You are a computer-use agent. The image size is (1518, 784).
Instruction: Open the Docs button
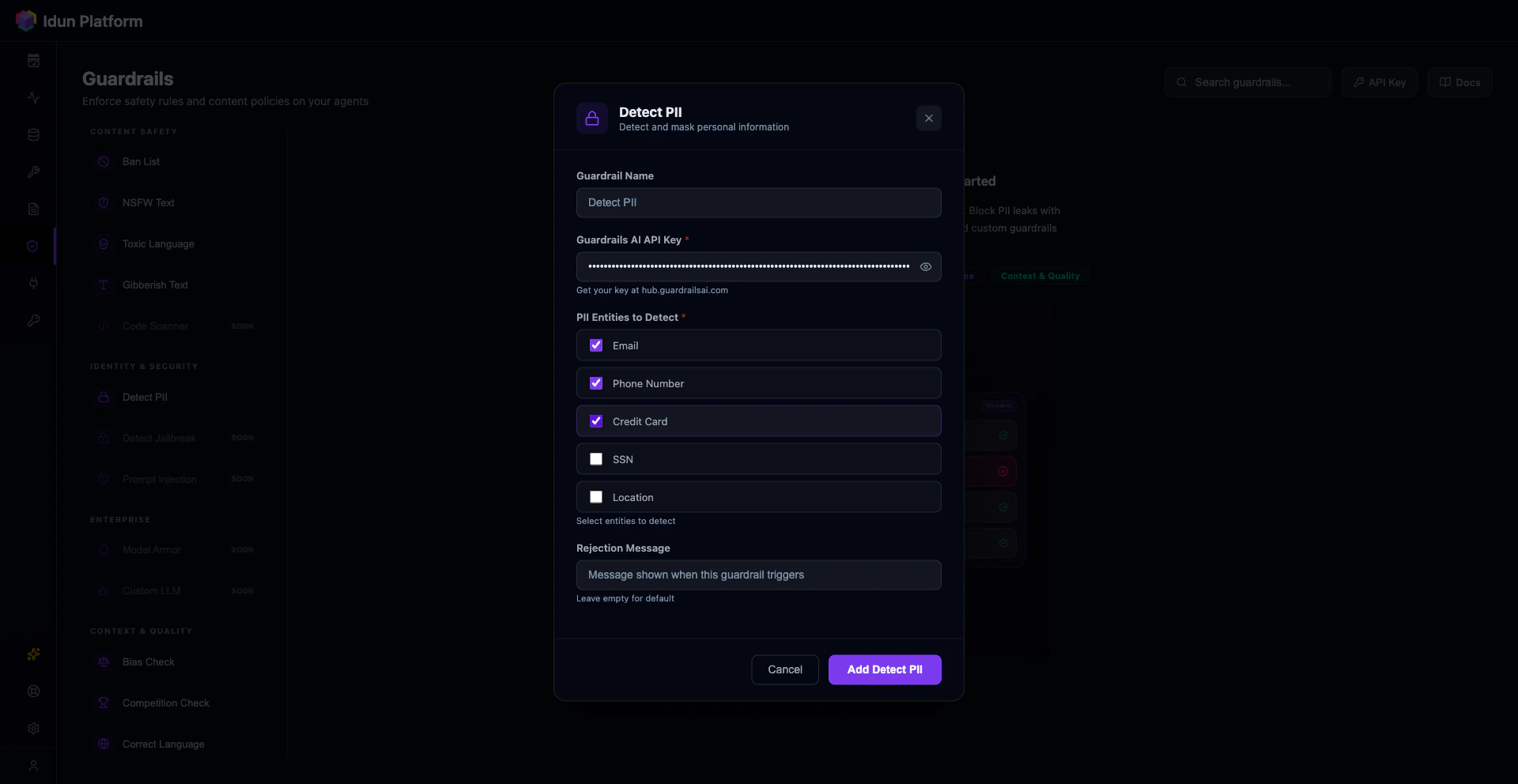click(1459, 82)
